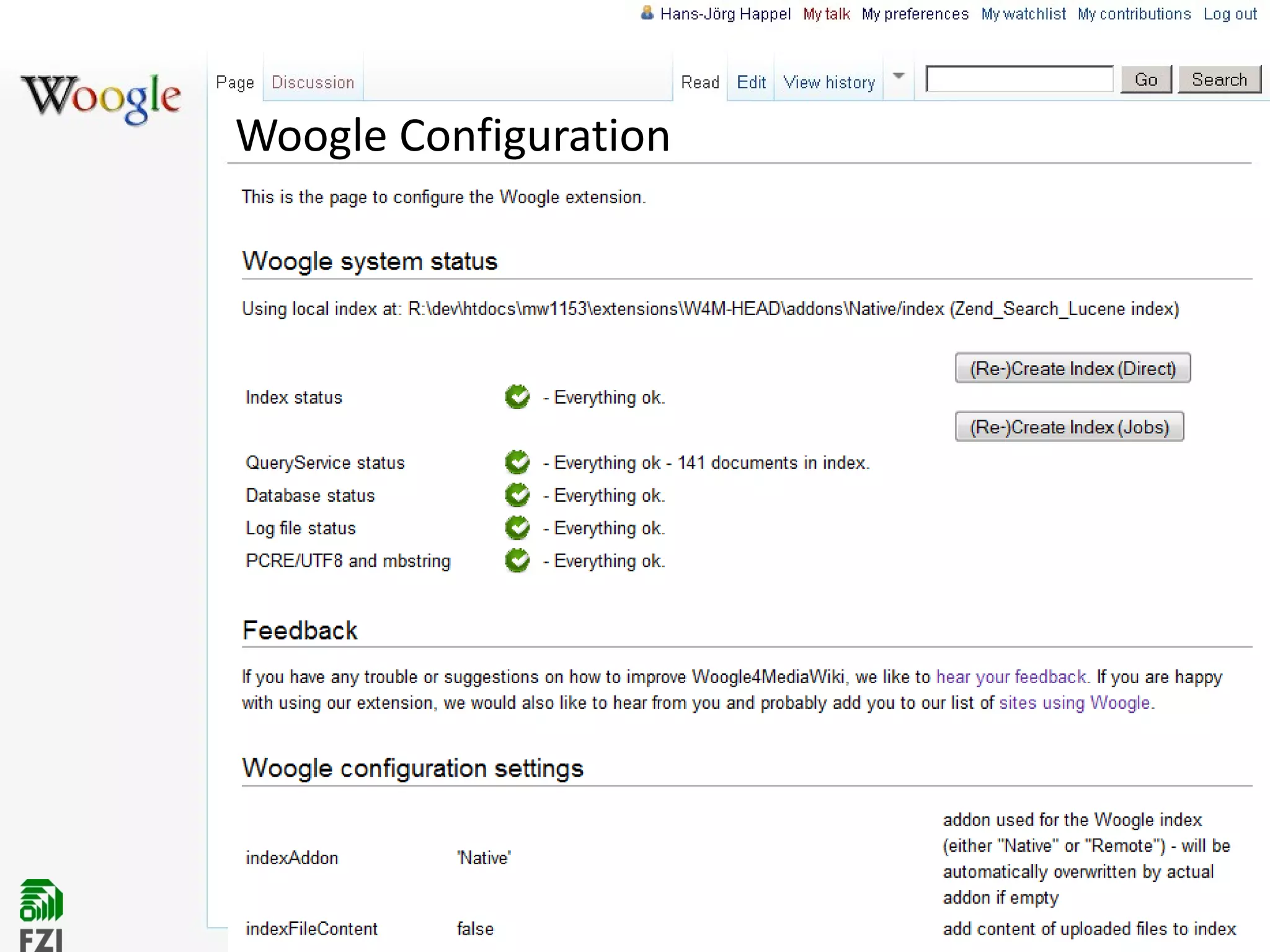The image size is (1270, 952).
Task: Click the Log file status green checkmark
Action: 517,528
